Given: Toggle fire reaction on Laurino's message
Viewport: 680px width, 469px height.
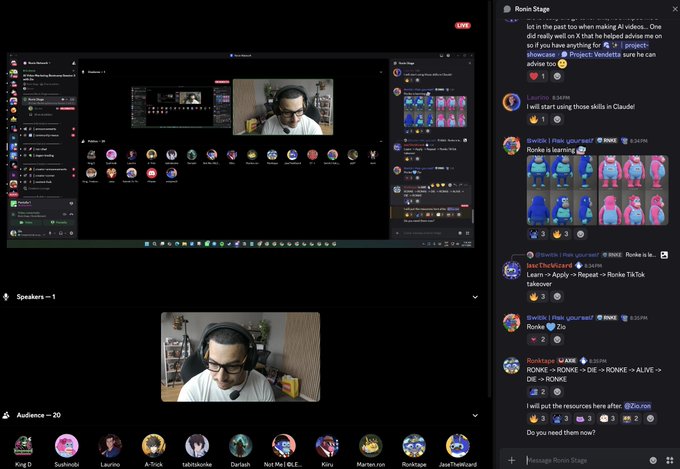Looking at the screenshot, I should point(537,119).
